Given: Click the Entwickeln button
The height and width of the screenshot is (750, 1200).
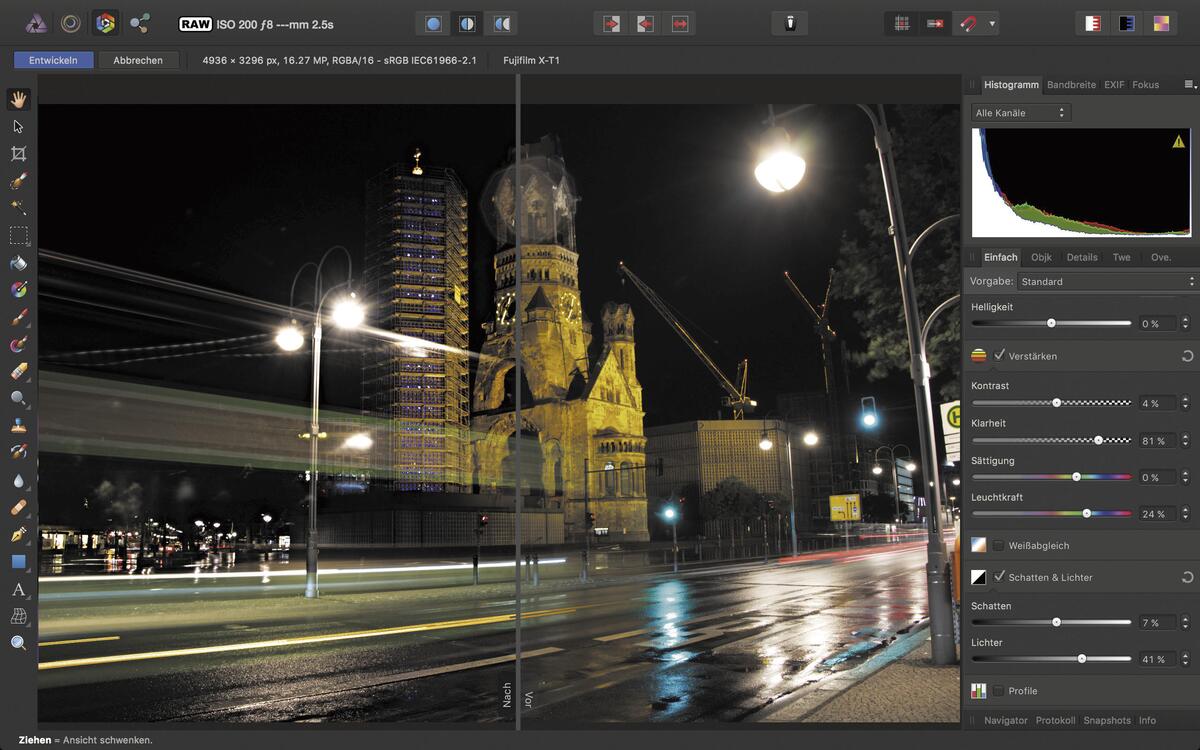Looking at the screenshot, I should 53,60.
